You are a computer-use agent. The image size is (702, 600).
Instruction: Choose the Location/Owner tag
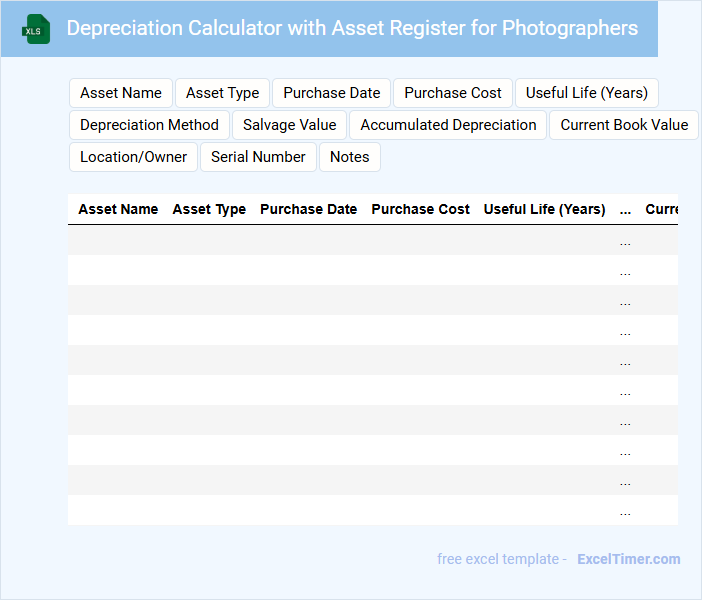(x=133, y=157)
